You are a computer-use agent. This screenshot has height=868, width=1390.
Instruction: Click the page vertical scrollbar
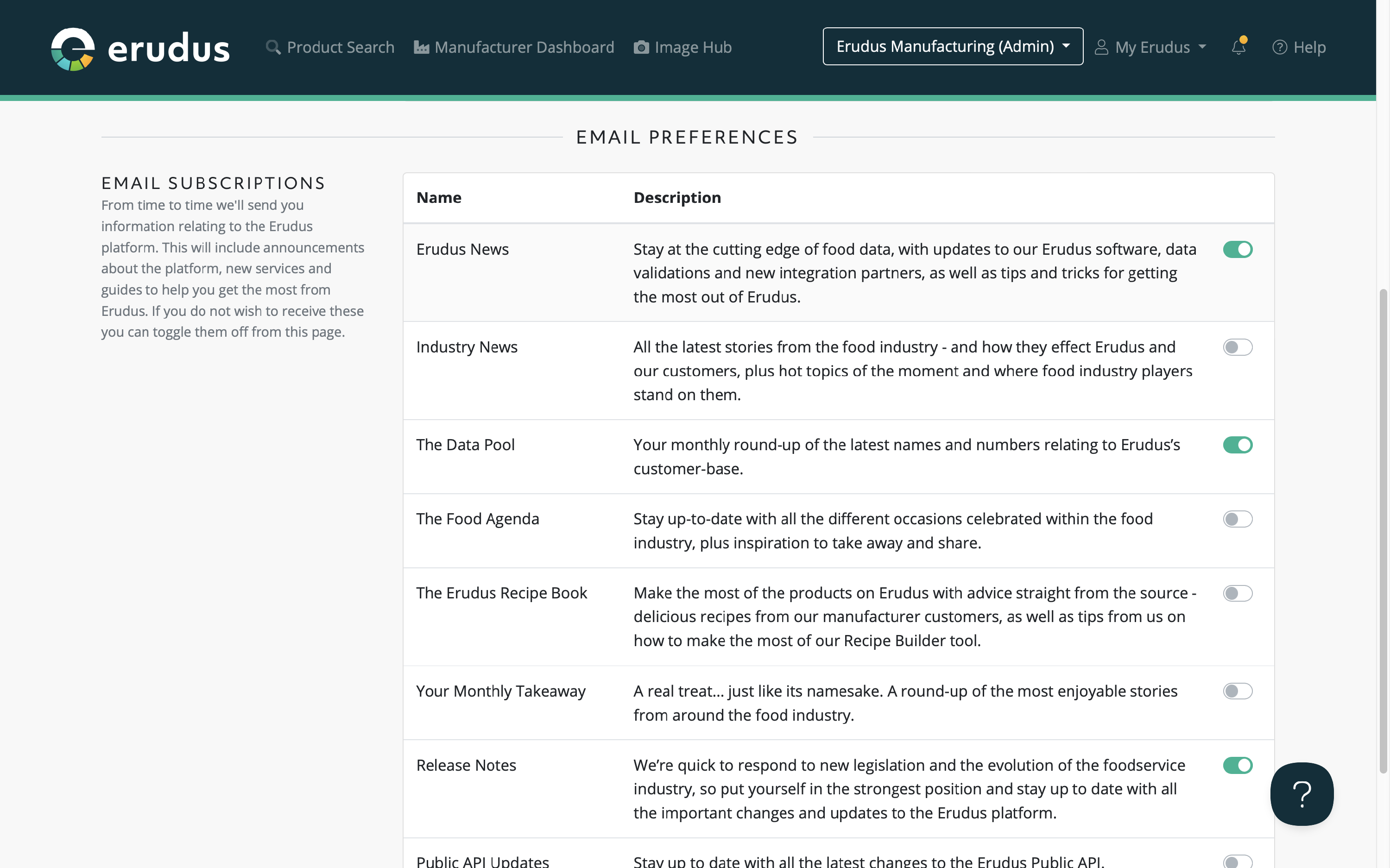pos(1383,531)
